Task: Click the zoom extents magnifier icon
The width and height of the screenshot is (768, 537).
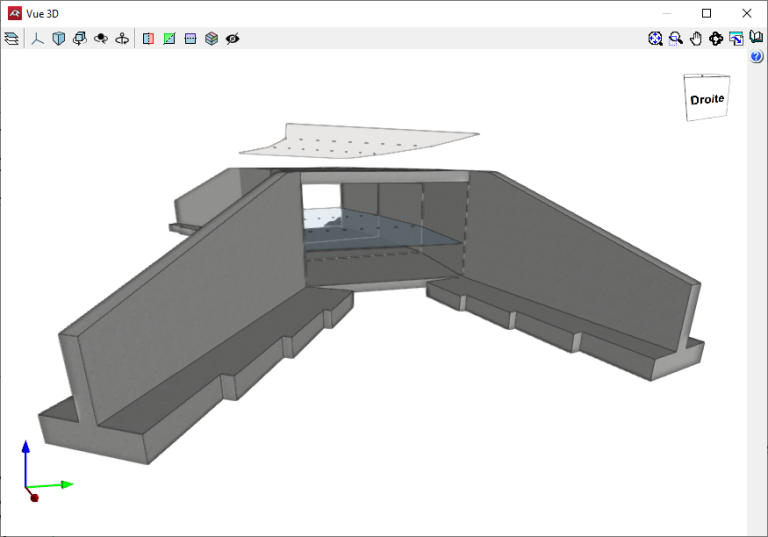Action: (x=655, y=38)
